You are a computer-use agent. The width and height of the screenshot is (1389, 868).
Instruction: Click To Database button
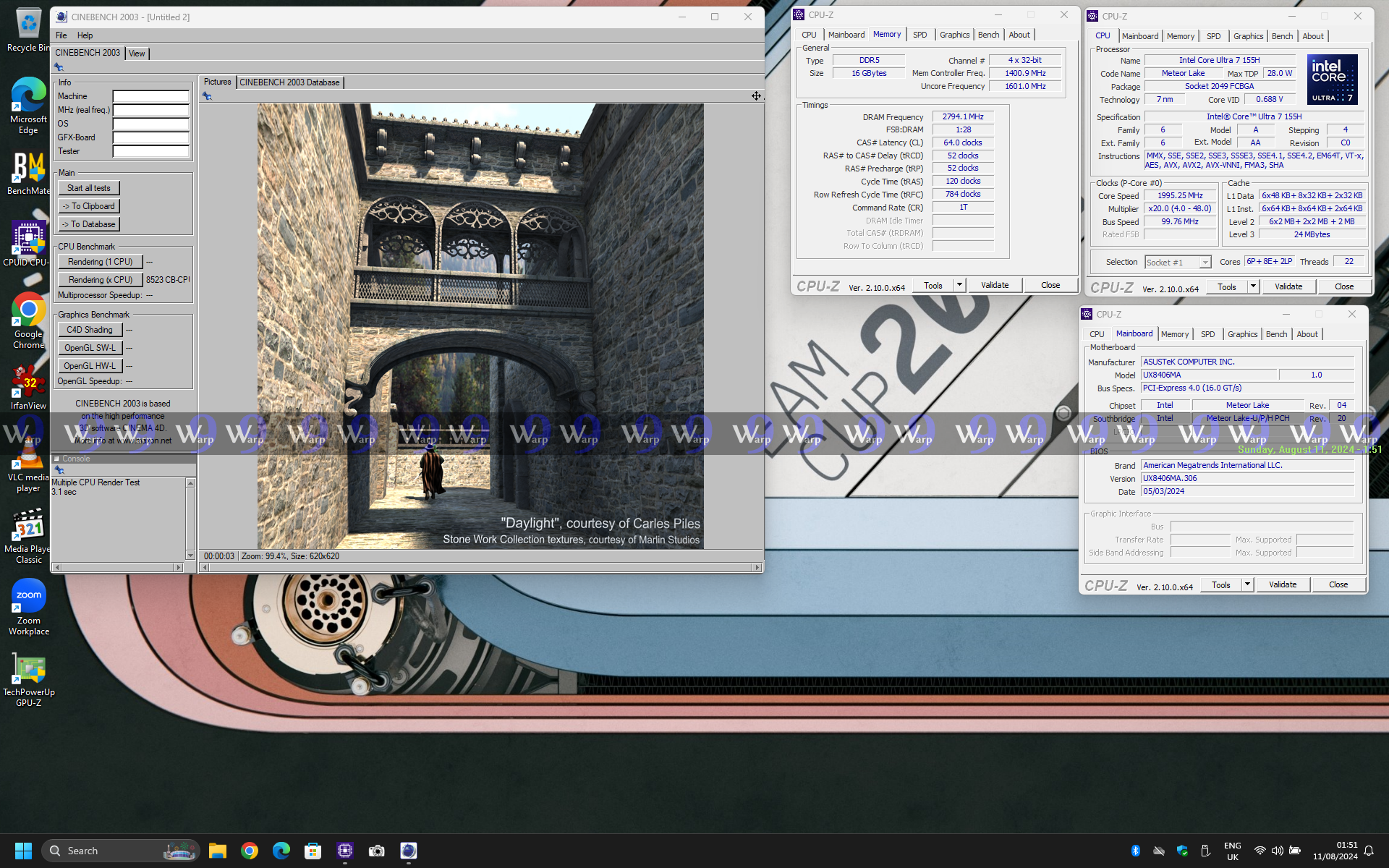[x=89, y=224]
